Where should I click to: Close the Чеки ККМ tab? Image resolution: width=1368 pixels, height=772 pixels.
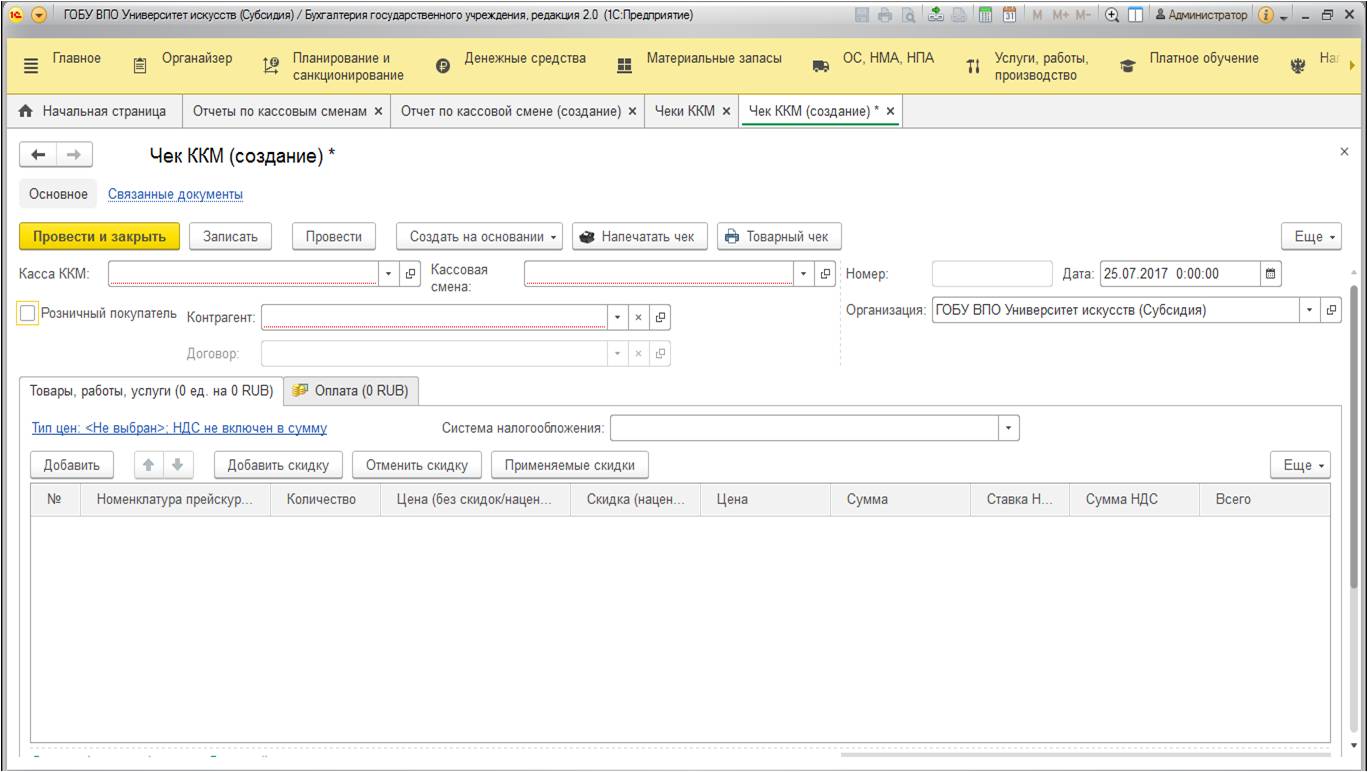coord(726,111)
